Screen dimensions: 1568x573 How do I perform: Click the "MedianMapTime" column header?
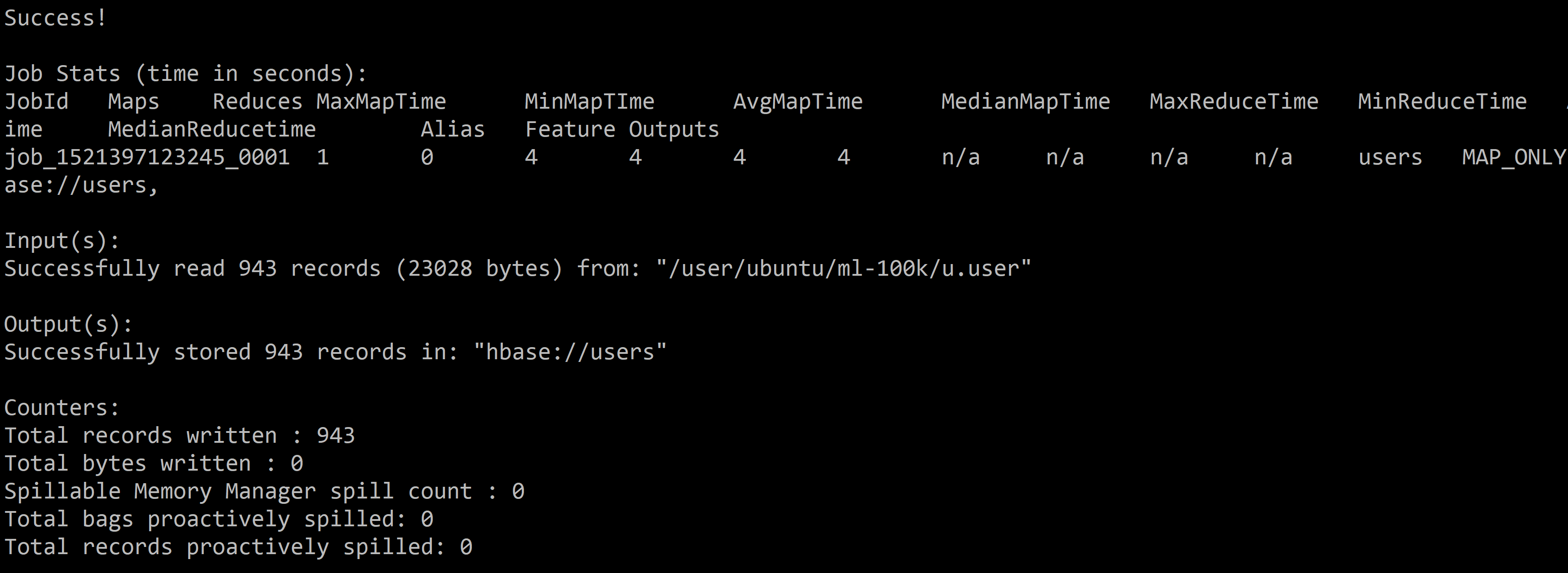(1025, 101)
